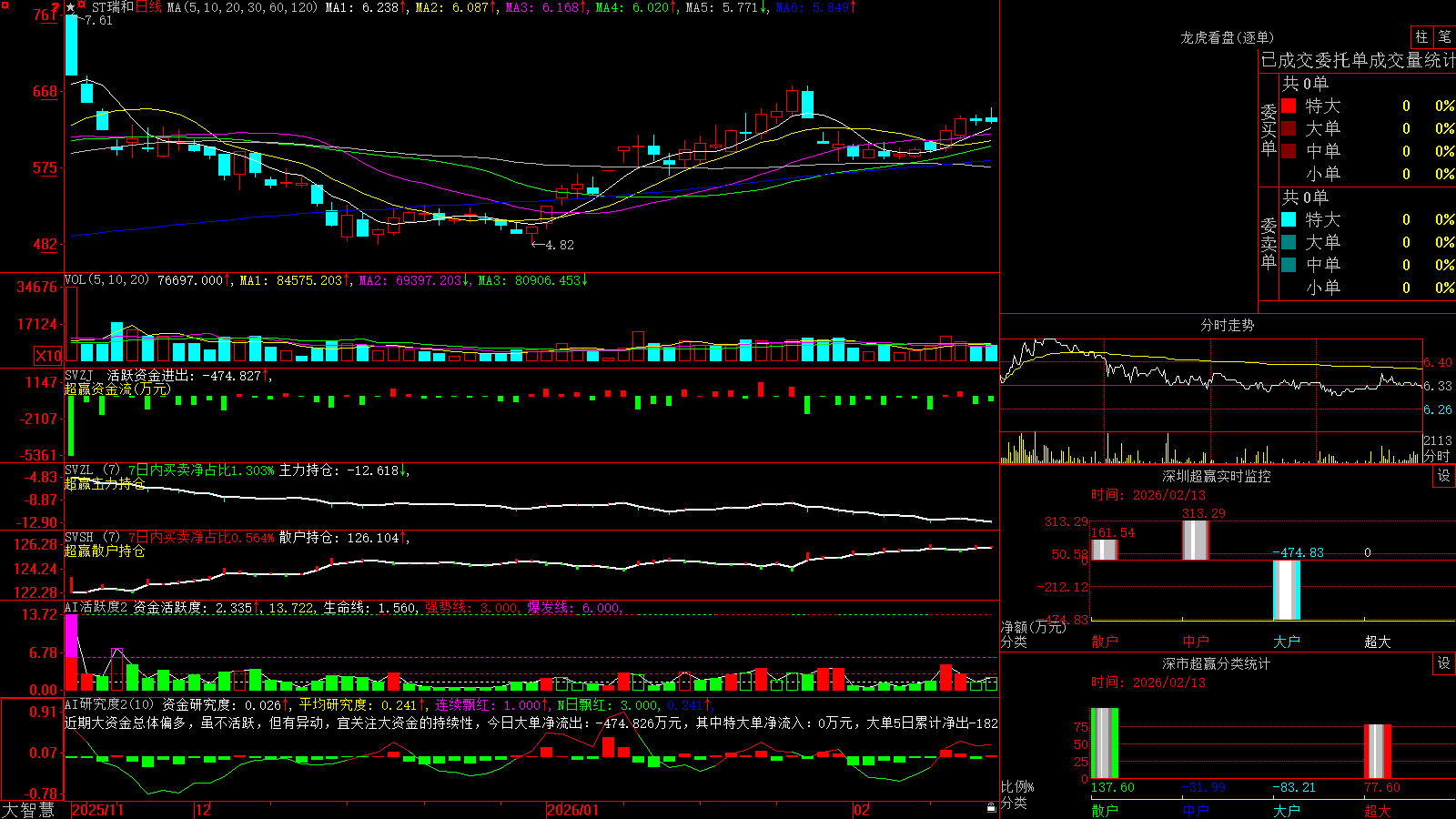Open 设 settings for 深市超赢分类统计
Viewport: 1456px width, 819px height.
(x=1444, y=663)
